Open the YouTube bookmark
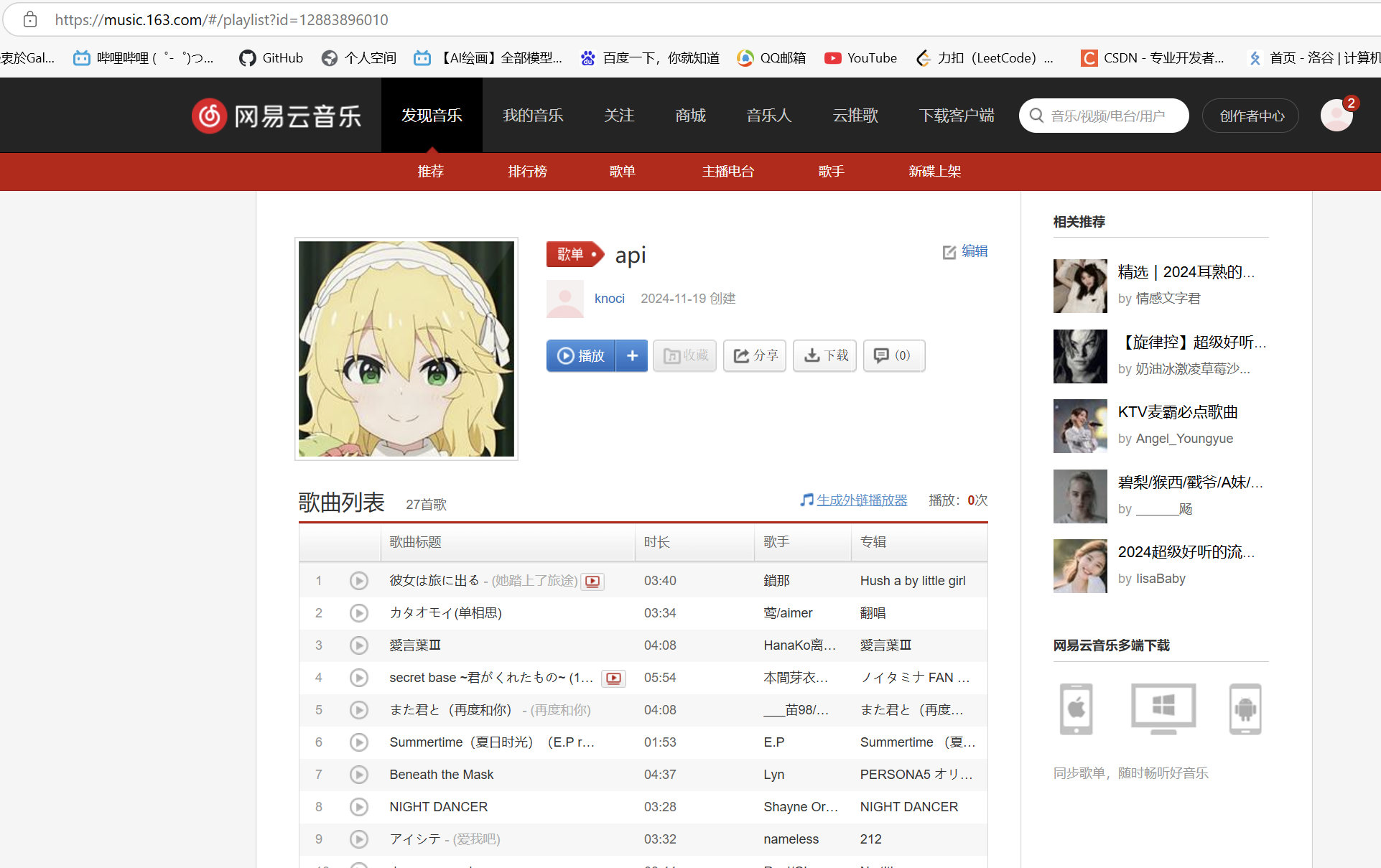Screen dimensions: 1381x868 (x=860, y=58)
